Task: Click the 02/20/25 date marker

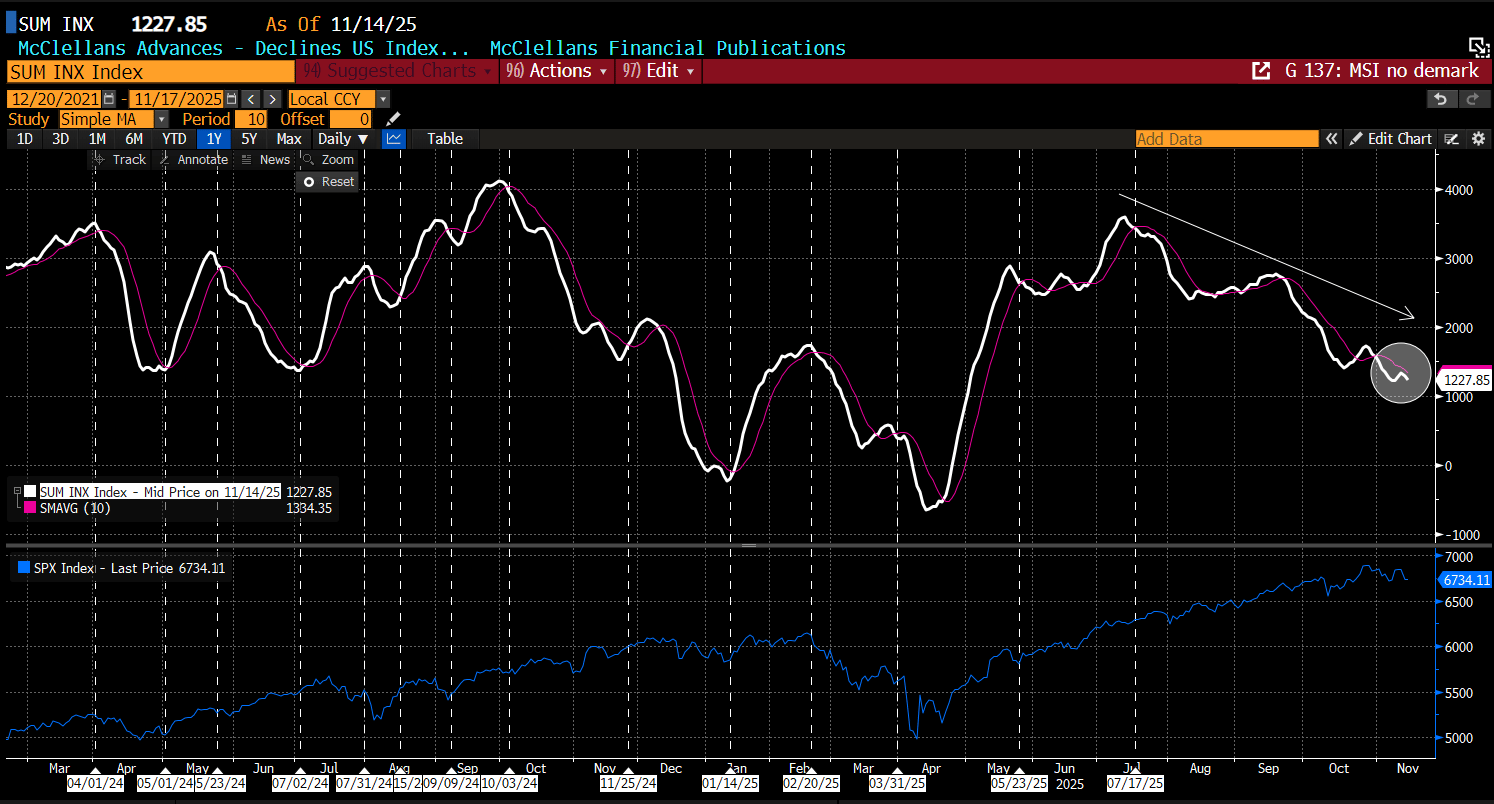Action: [x=810, y=784]
